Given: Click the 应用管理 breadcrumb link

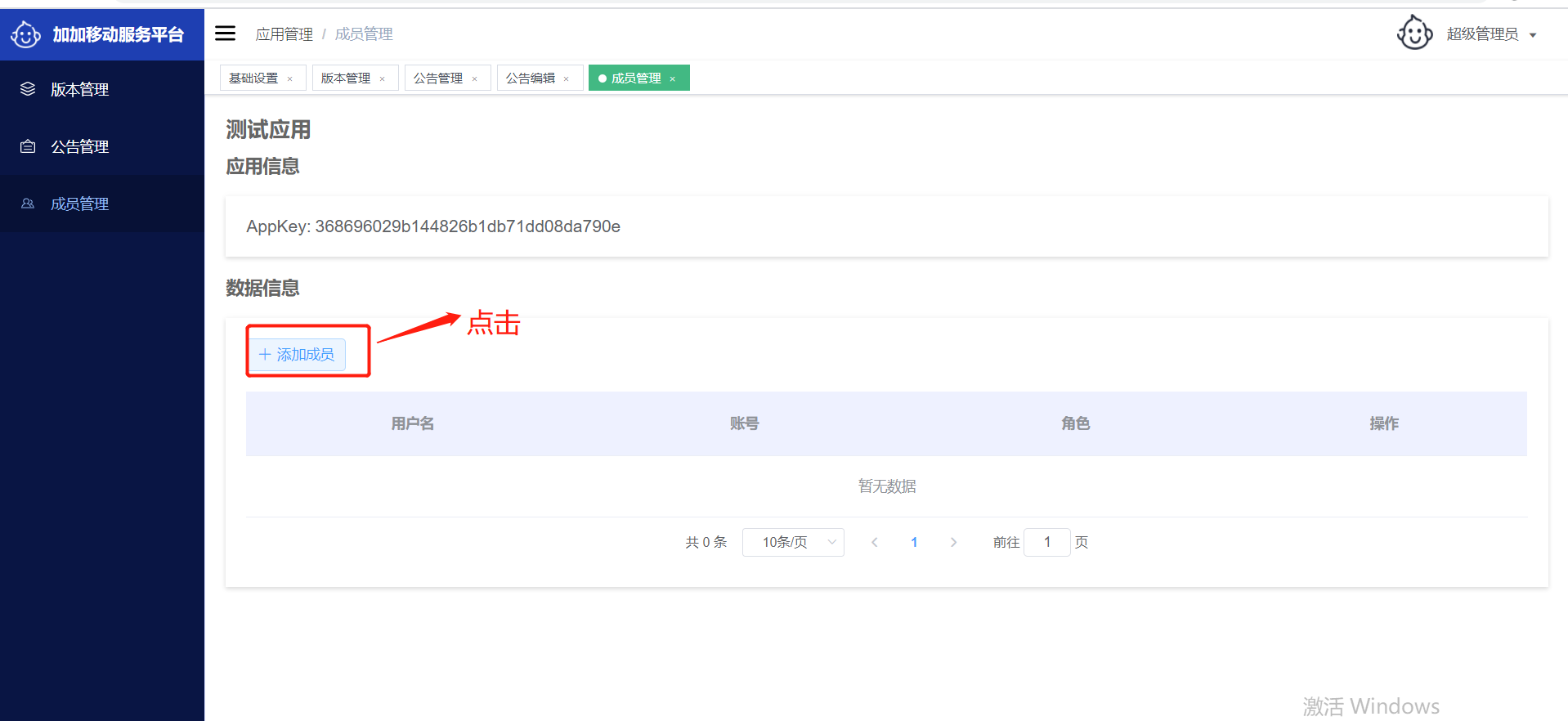Looking at the screenshot, I should pyautogui.click(x=284, y=34).
